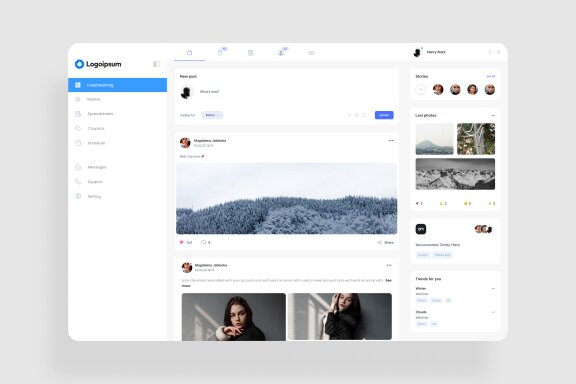This screenshot has width=576, height=384.
Task: Click the rightmost attachment icon beside Upload
Action: pos(364,115)
